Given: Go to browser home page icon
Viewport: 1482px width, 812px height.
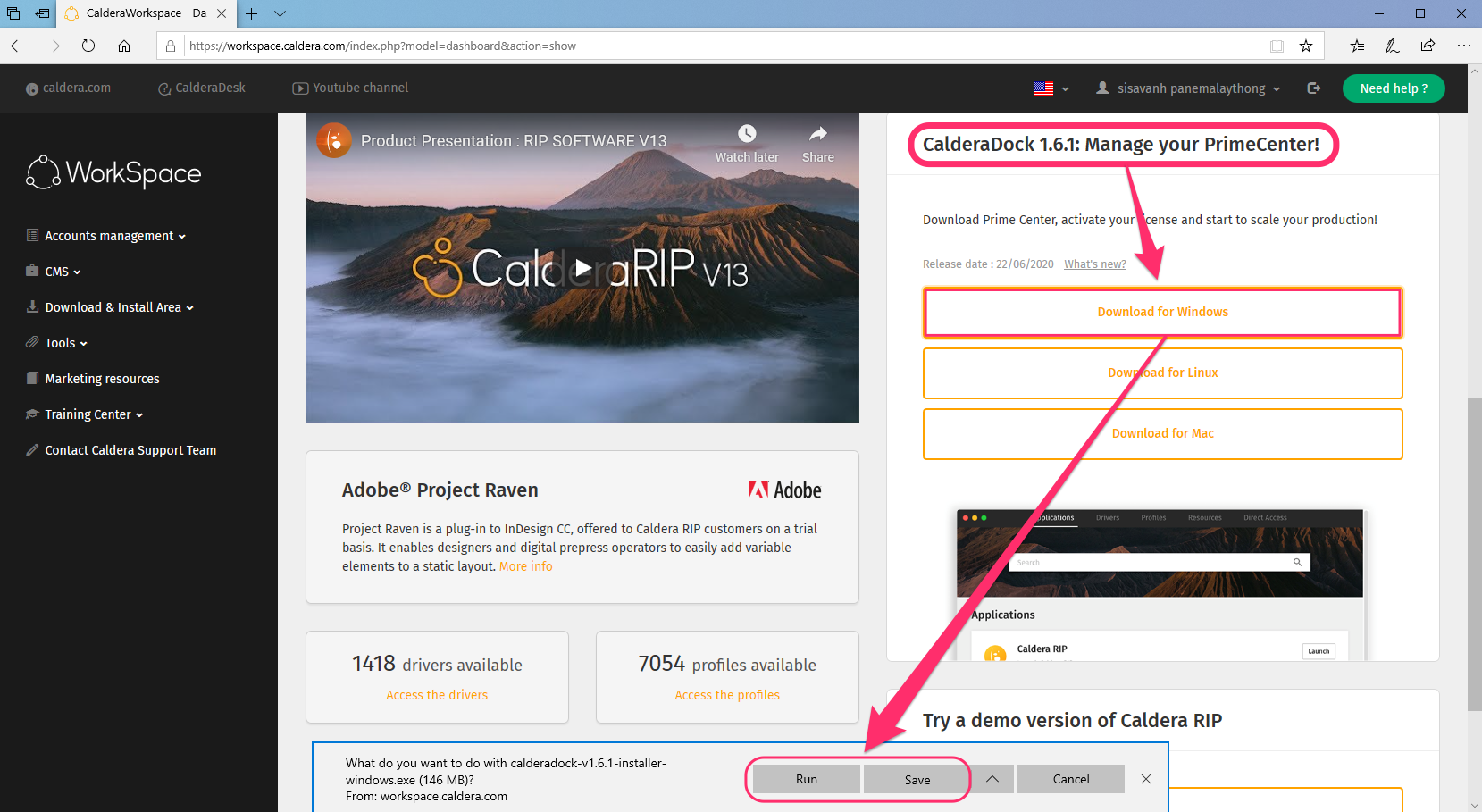Looking at the screenshot, I should (124, 46).
